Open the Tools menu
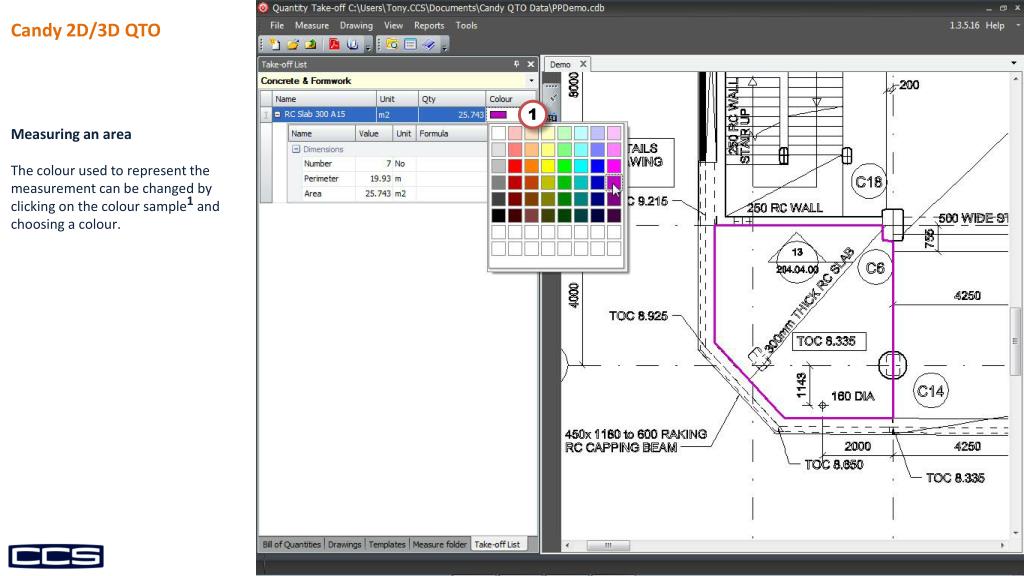1024x576 pixels. 466,25
